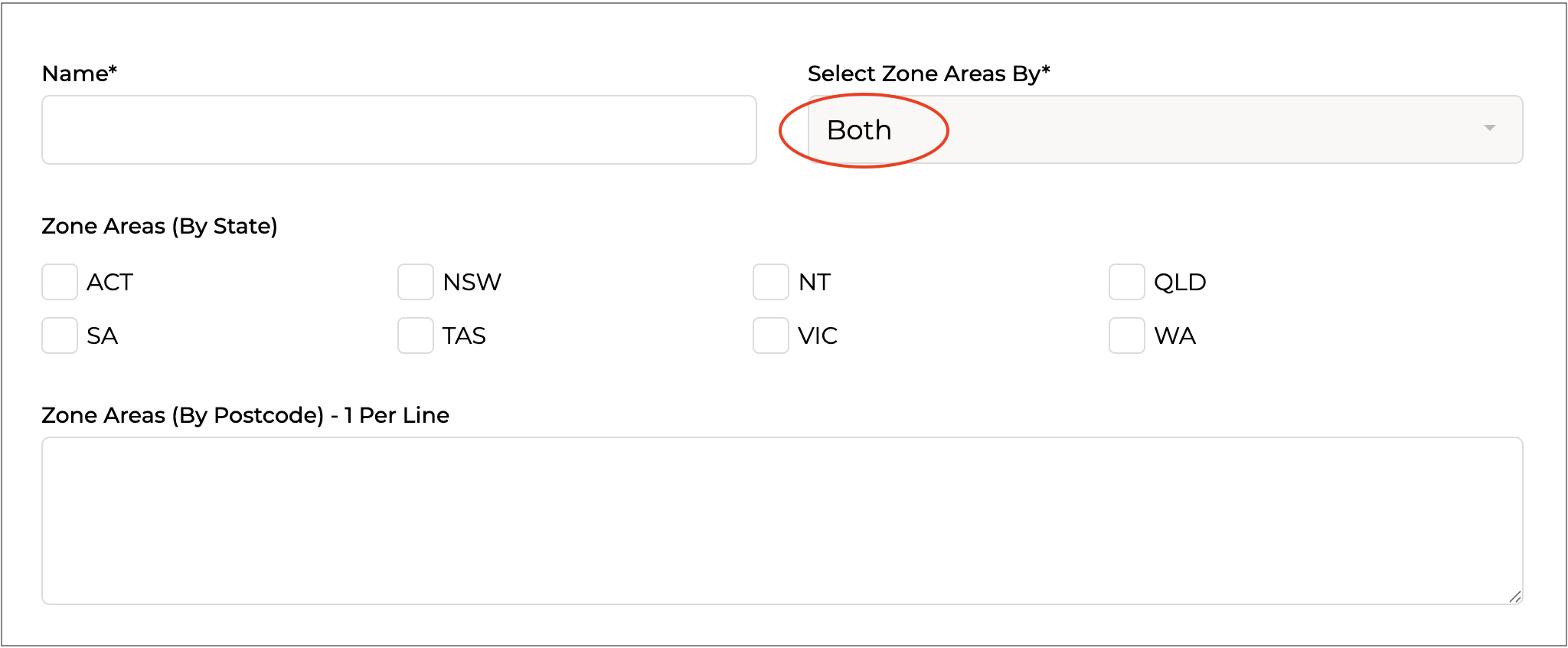Screen dimensions: 1568x648
Task: Click the "Zone Areas (By Postcode)" label
Action: point(182,415)
